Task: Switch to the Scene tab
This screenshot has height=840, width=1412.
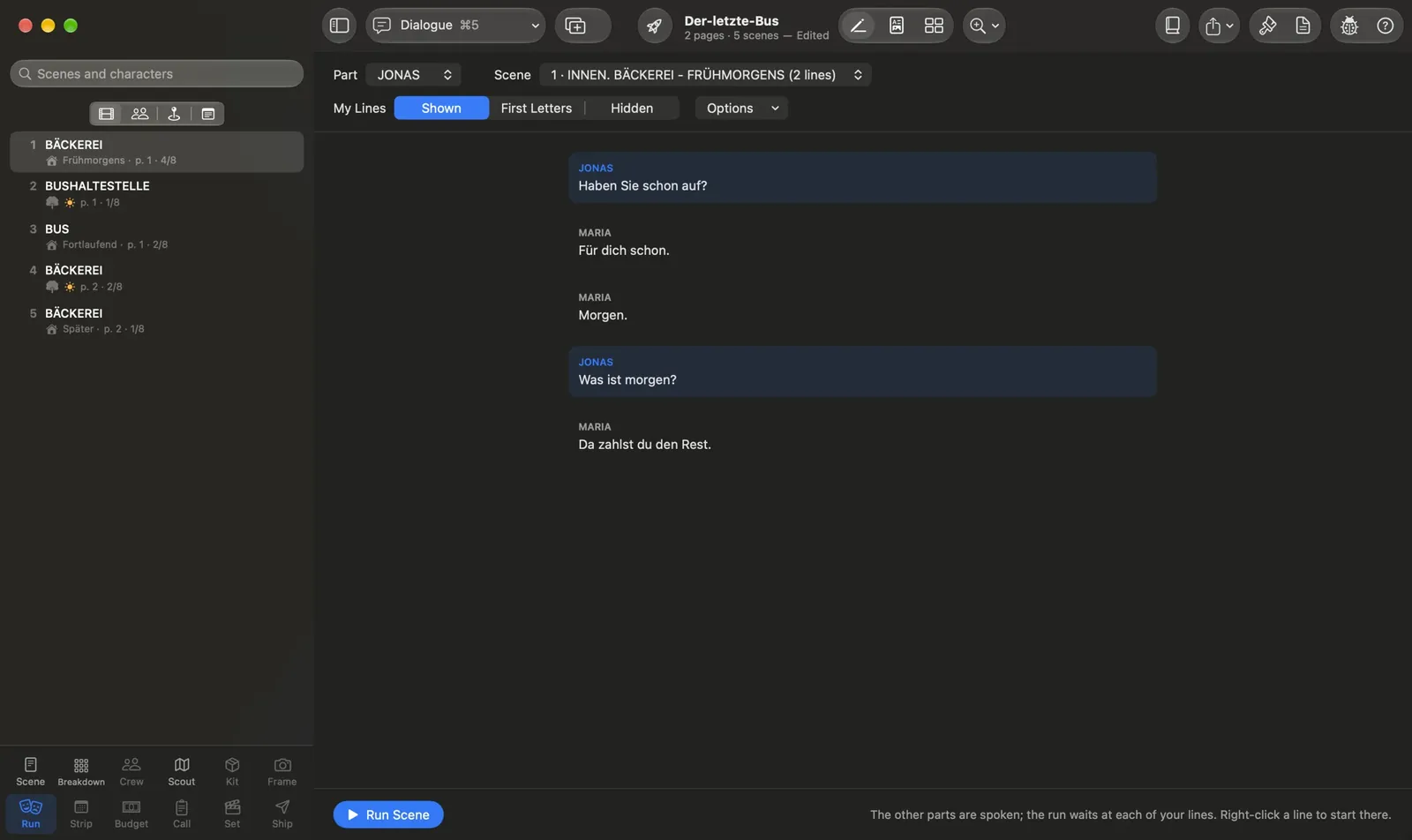Action: coord(30,771)
